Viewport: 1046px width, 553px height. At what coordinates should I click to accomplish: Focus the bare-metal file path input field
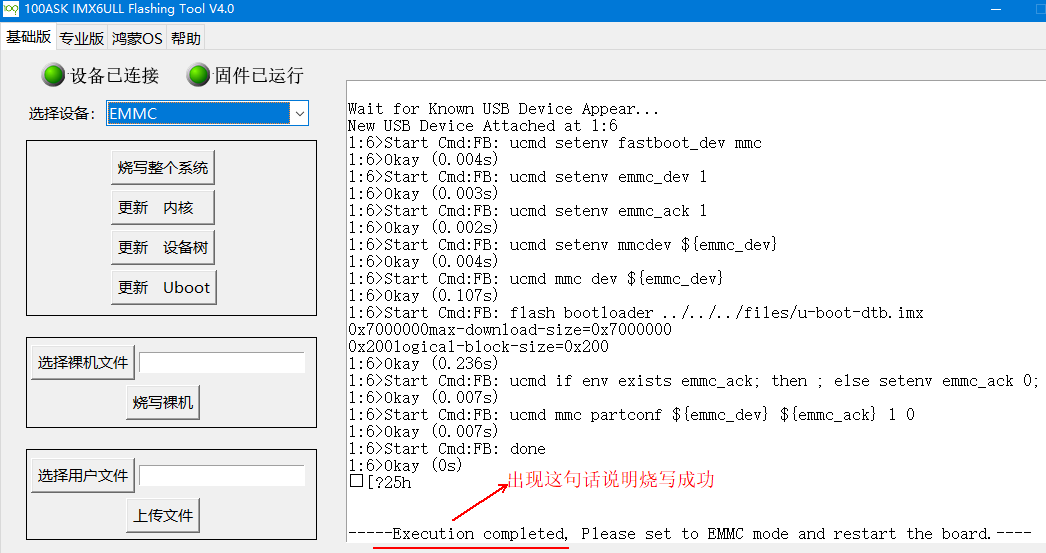pos(222,362)
